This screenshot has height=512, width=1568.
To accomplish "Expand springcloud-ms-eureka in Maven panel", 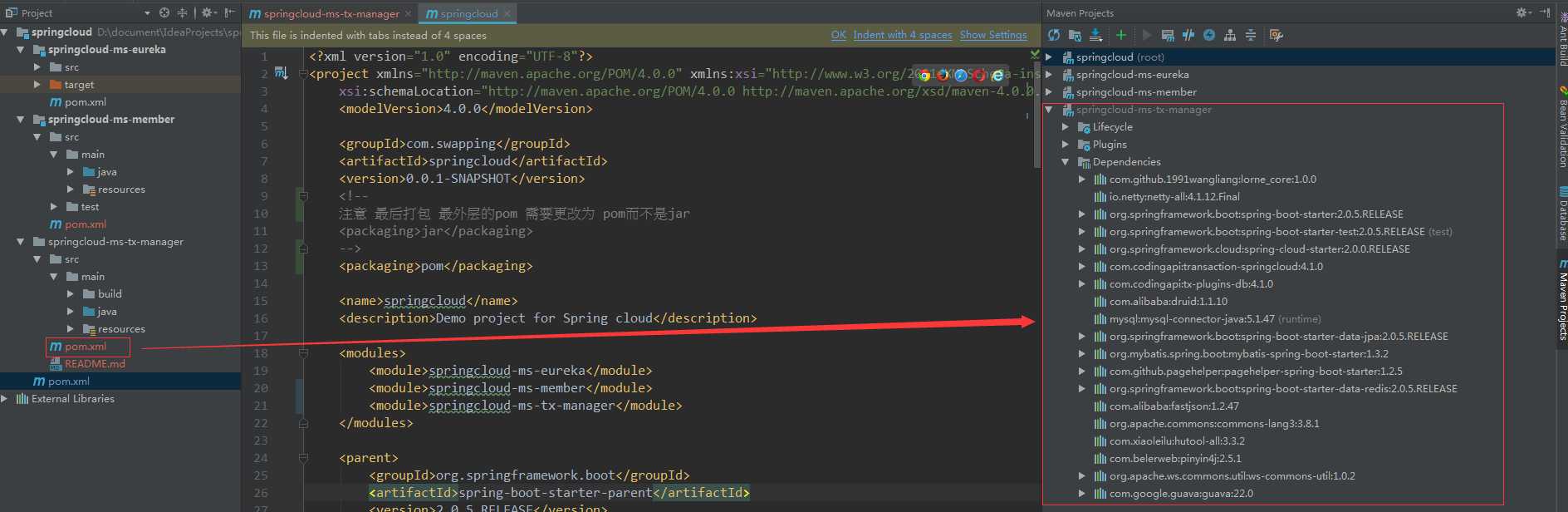I will pyautogui.click(x=1049, y=75).
